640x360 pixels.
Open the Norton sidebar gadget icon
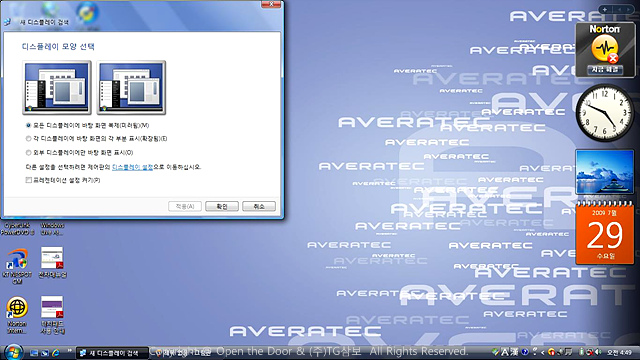coord(605,49)
